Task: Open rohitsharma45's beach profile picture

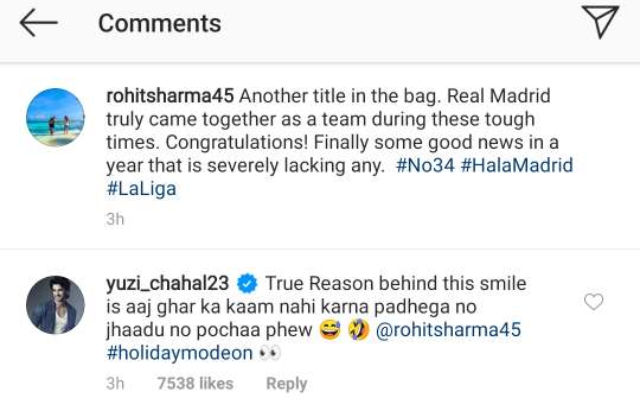Action: (x=56, y=118)
